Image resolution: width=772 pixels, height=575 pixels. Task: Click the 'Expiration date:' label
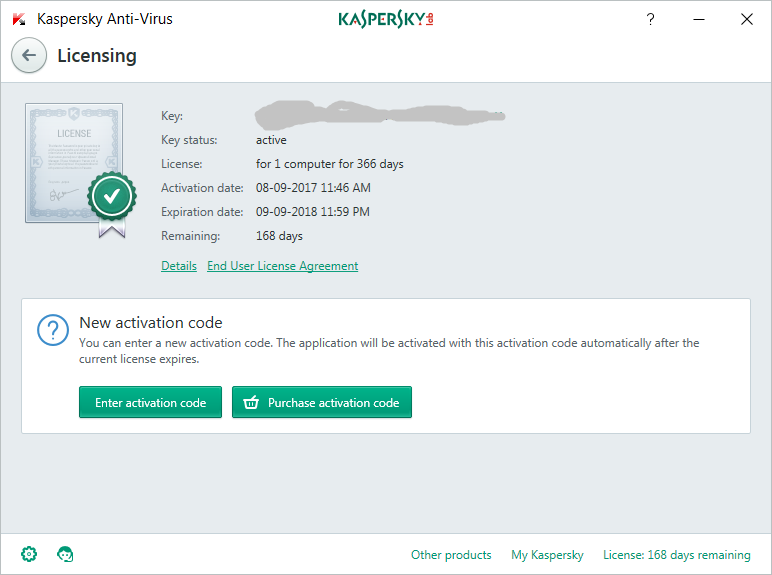click(202, 212)
